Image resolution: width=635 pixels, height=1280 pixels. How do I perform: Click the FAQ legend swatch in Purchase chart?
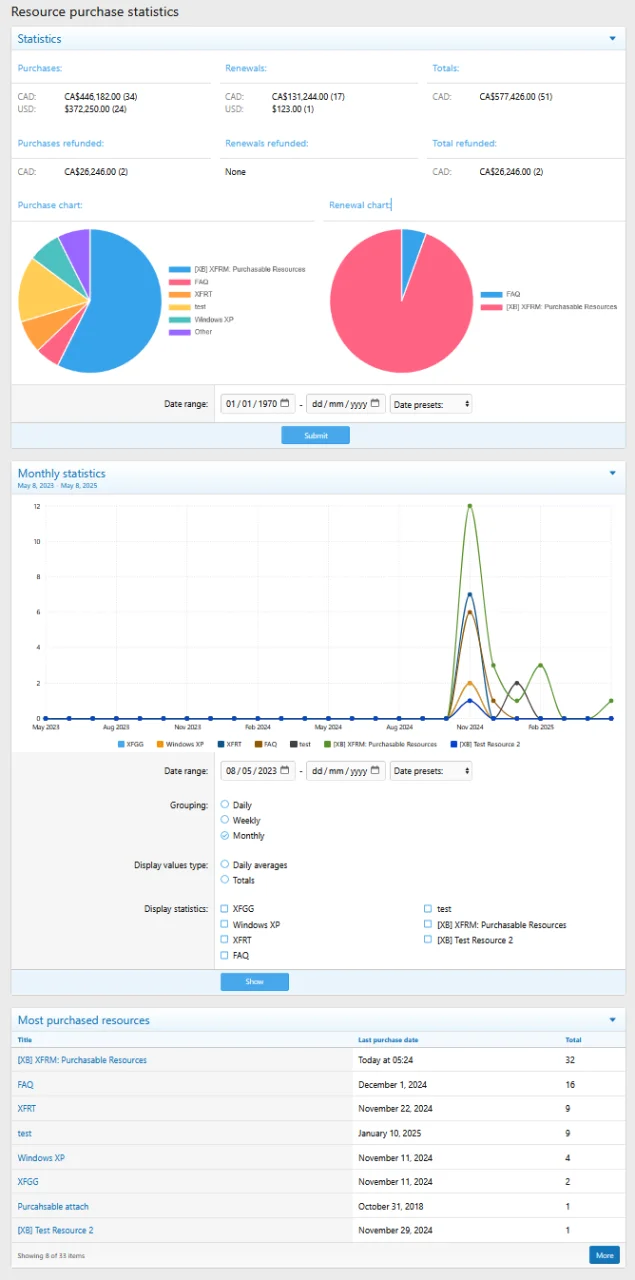[180, 282]
